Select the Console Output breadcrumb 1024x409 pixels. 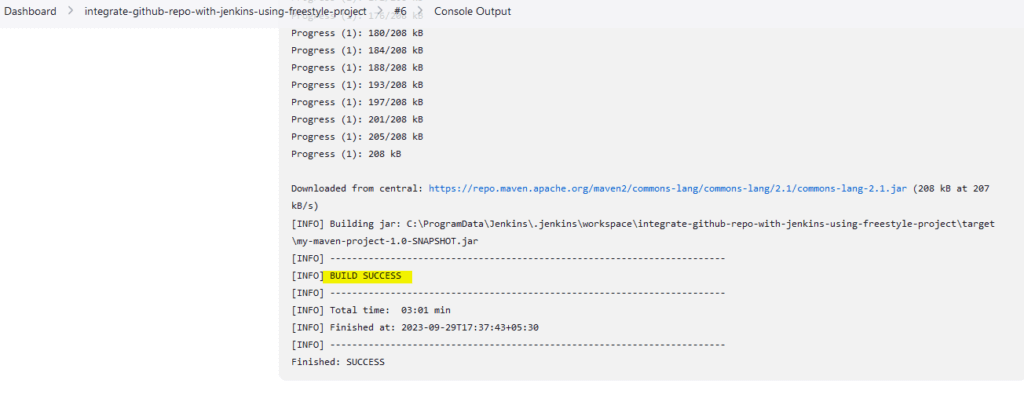473,11
